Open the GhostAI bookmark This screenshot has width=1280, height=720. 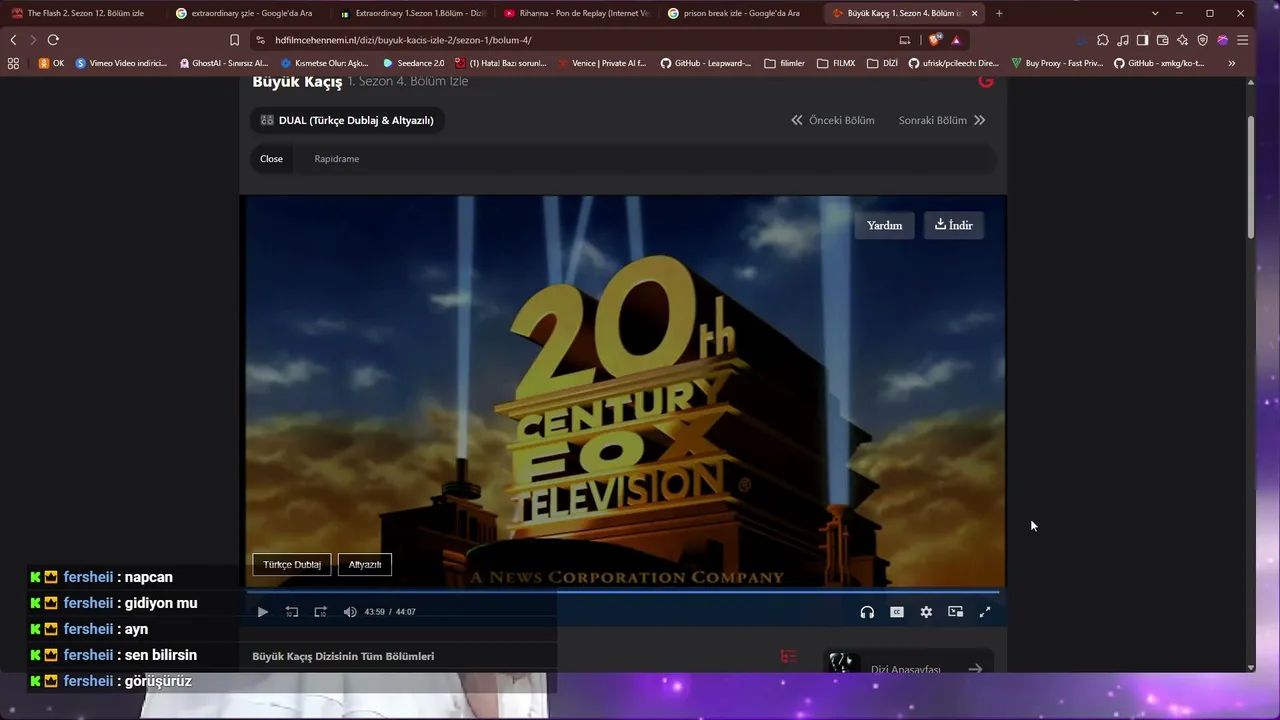tap(224, 63)
